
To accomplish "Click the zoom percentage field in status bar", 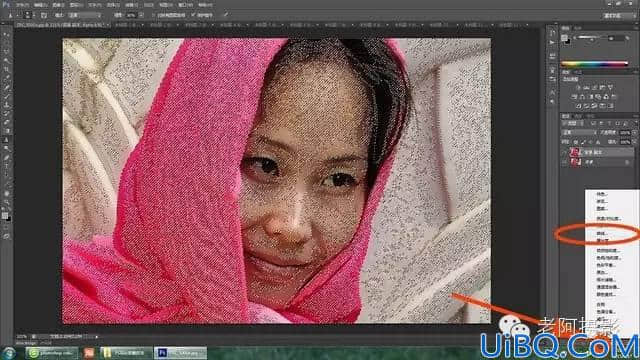I will point(21,337).
